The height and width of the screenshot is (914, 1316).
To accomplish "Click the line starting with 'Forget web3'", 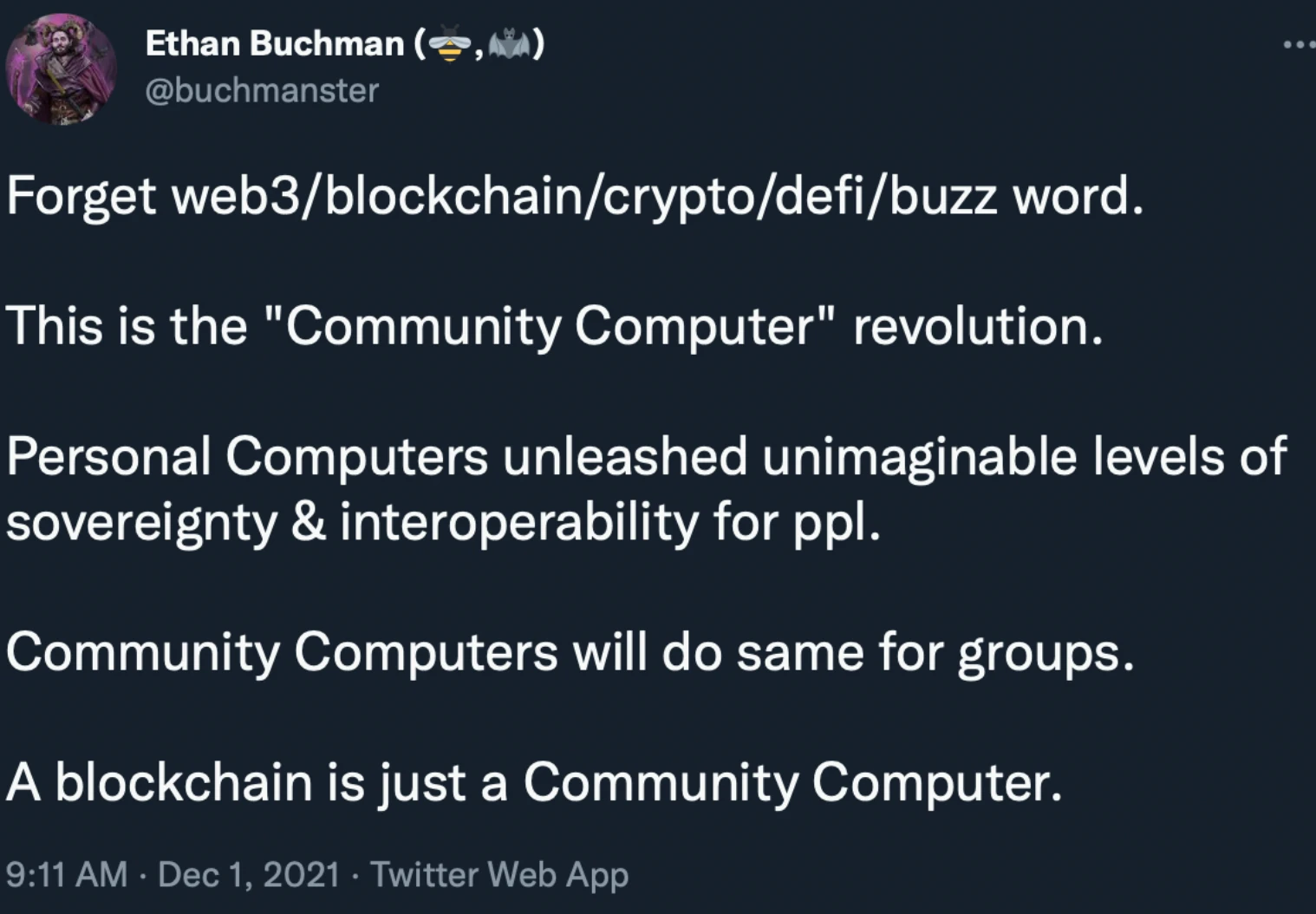I will tap(575, 197).
